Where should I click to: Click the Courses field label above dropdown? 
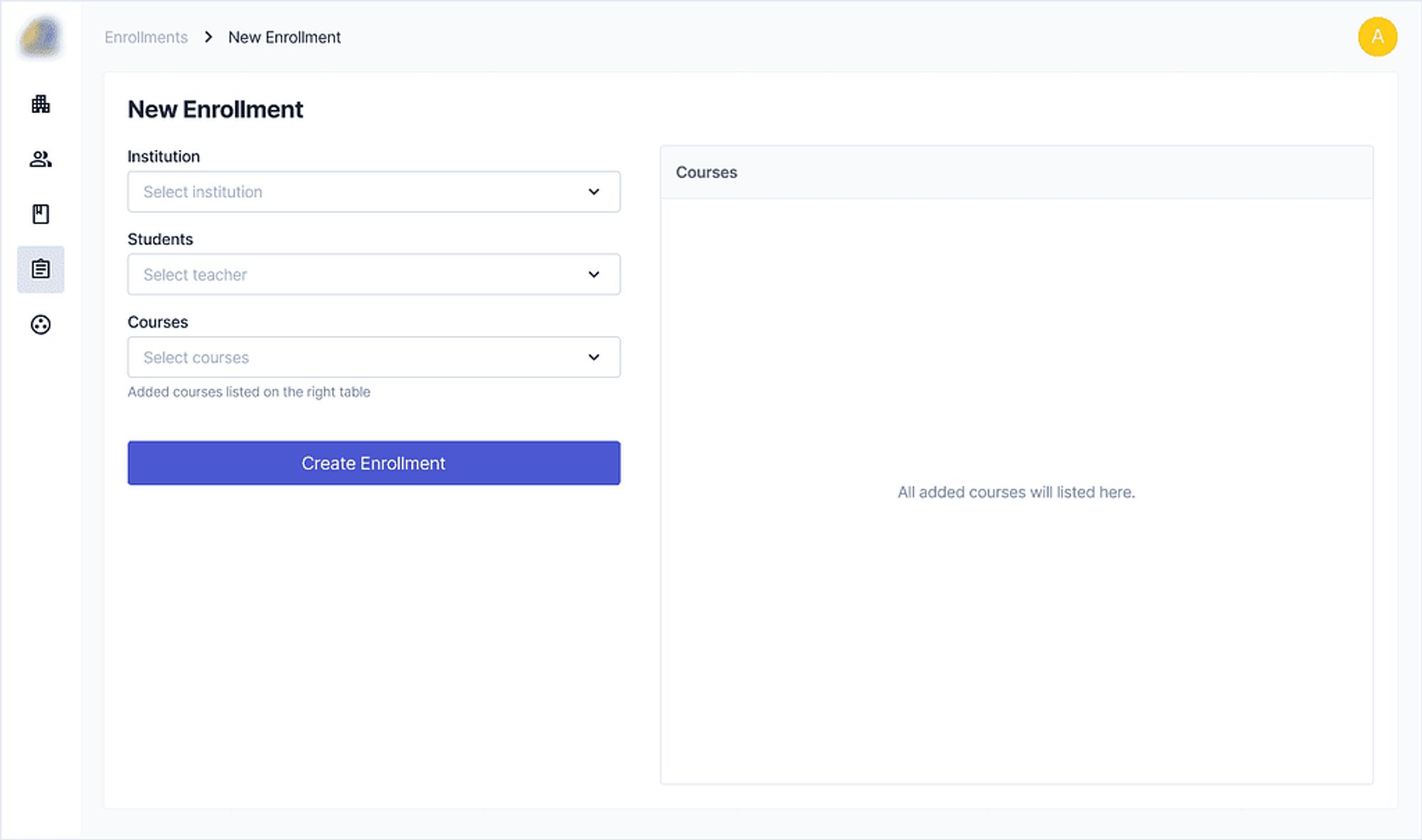click(158, 322)
